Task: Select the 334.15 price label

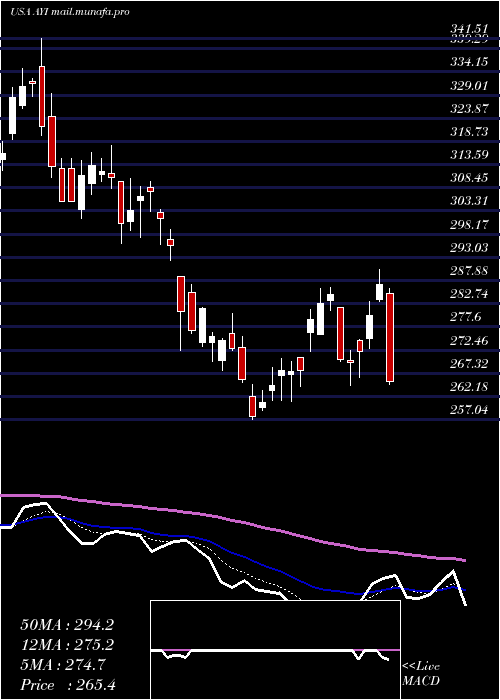Action: [469, 62]
